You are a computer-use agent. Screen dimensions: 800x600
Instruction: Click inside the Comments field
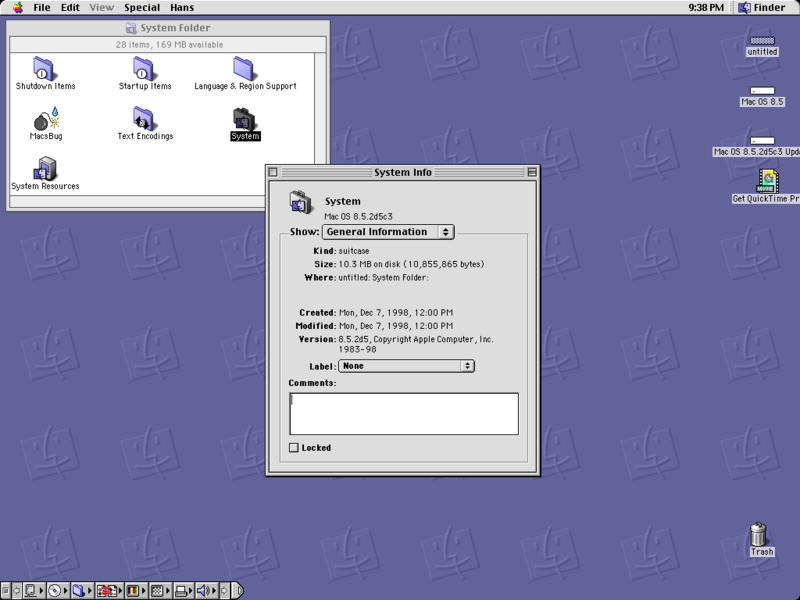(x=403, y=412)
